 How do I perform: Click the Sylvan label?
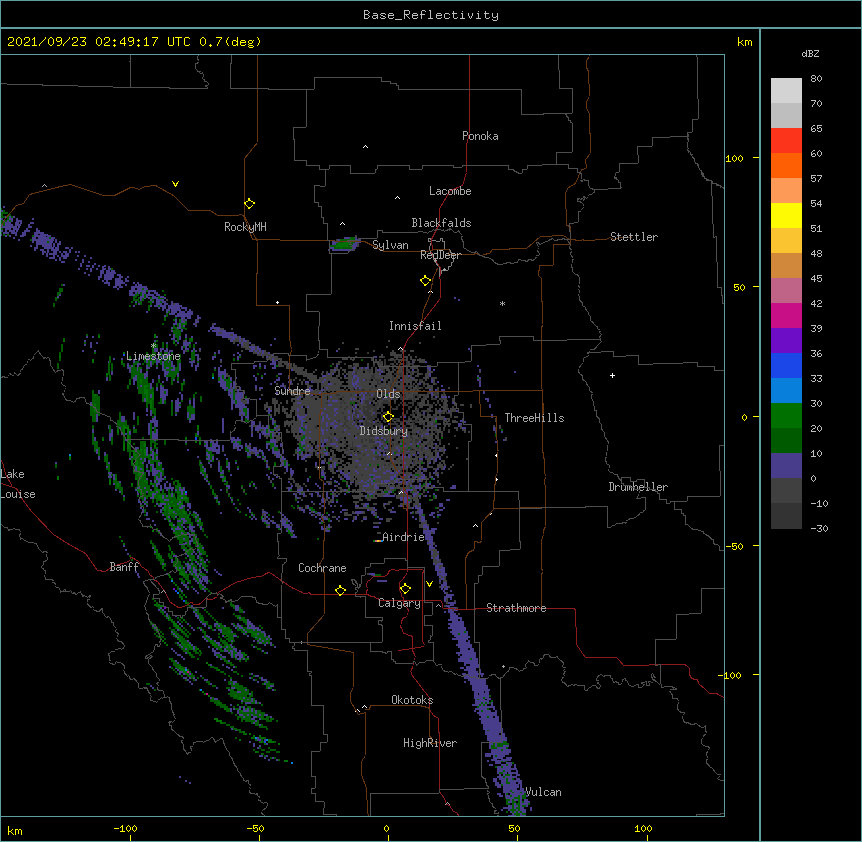click(x=390, y=245)
